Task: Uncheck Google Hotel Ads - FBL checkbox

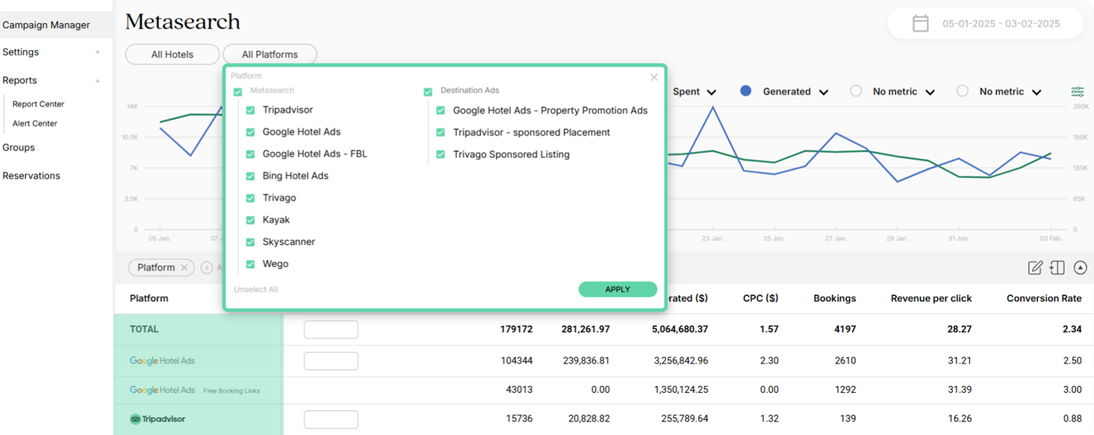Action: pyautogui.click(x=250, y=154)
